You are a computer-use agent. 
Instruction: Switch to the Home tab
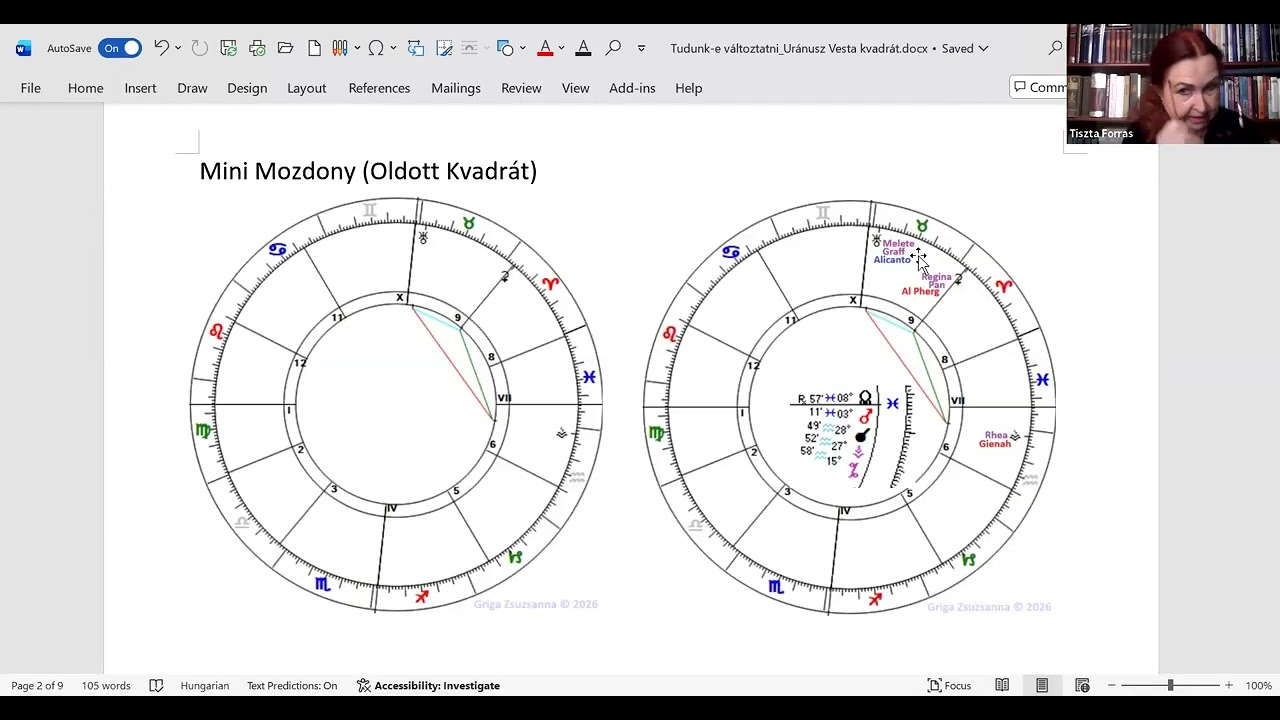(x=86, y=88)
